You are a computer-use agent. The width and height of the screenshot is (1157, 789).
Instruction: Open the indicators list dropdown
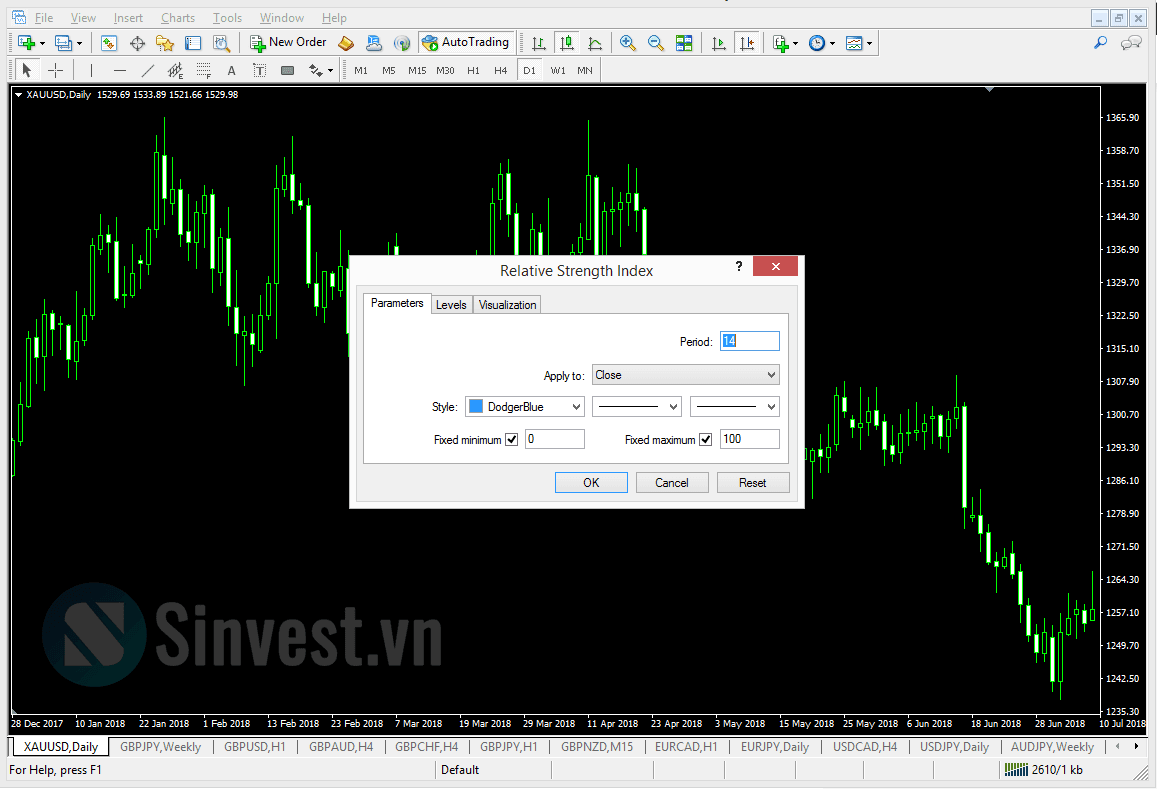pos(785,44)
